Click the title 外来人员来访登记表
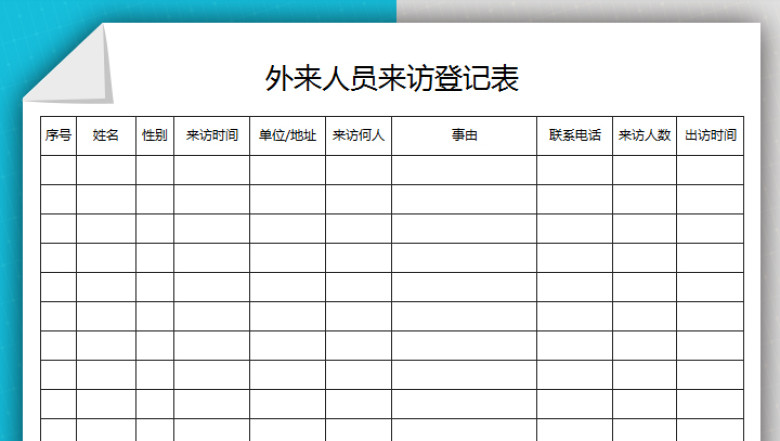Viewport: 780px width, 441px height. click(x=392, y=79)
